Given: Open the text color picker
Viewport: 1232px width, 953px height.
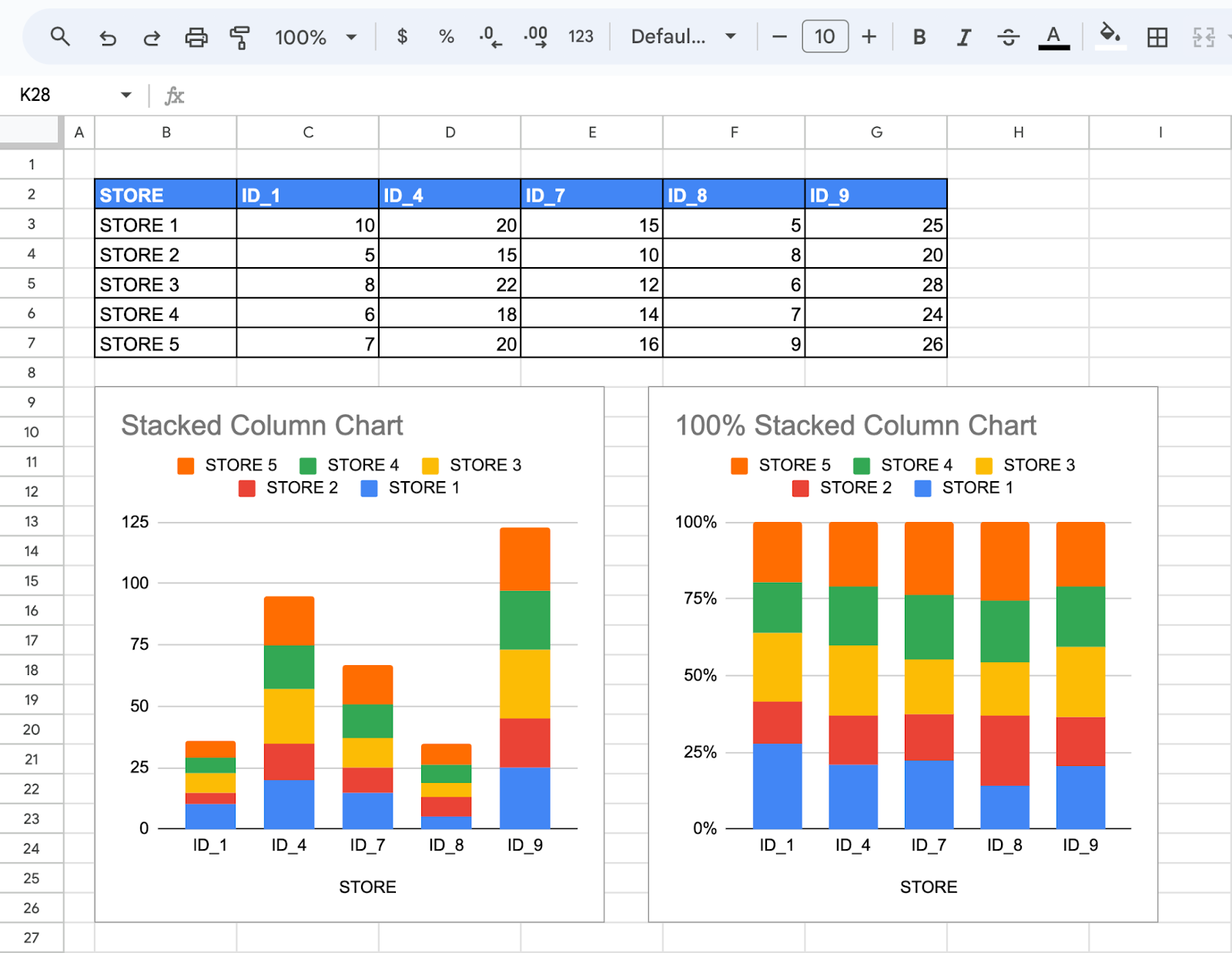Looking at the screenshot, I should tap(1054, 37).
